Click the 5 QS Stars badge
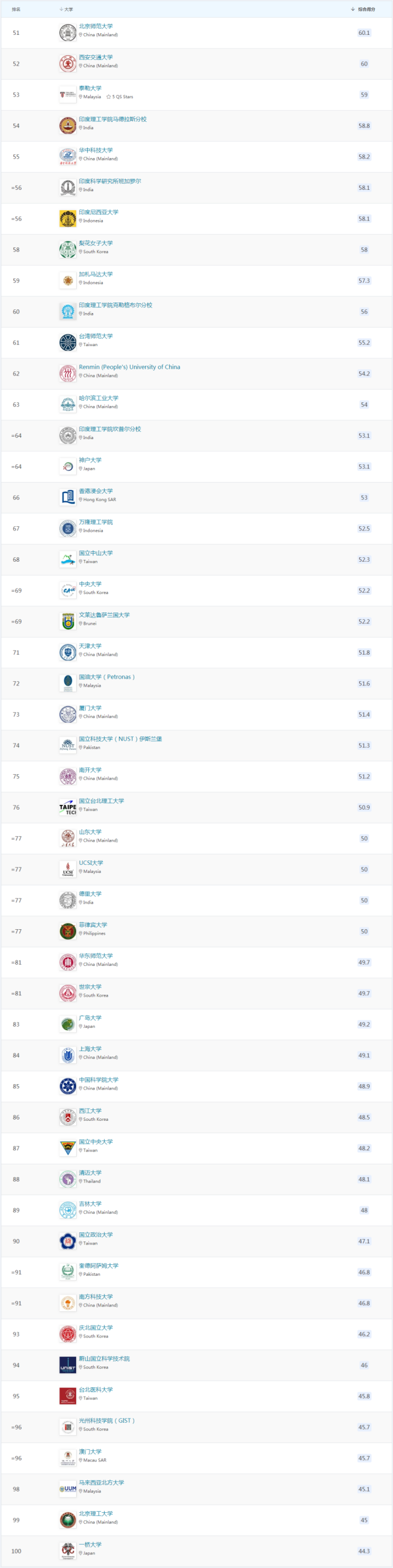The image size is (393, 1568). [x=120, y=97]
